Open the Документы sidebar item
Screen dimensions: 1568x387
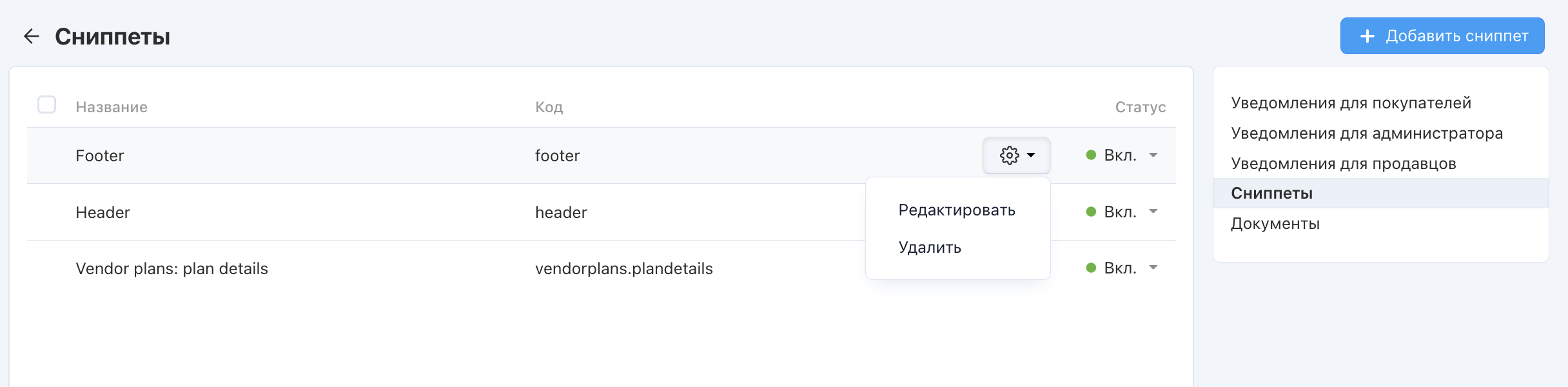coord(1275,224)
